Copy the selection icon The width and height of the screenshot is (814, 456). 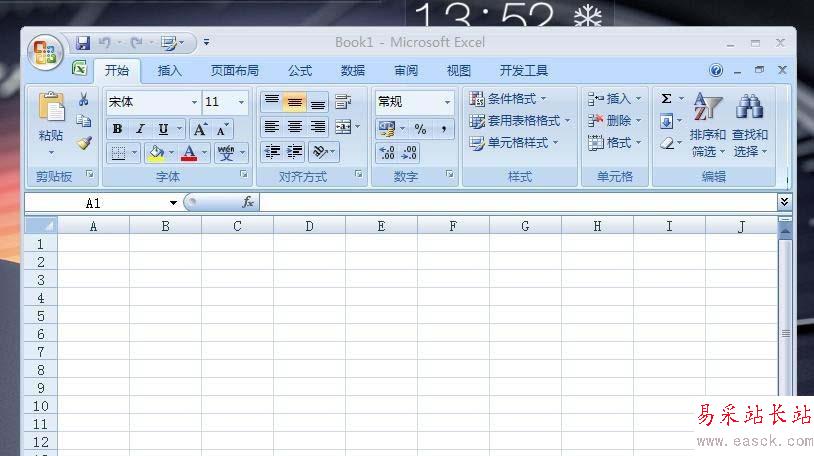pyautogui.click(x=83, y=121)
